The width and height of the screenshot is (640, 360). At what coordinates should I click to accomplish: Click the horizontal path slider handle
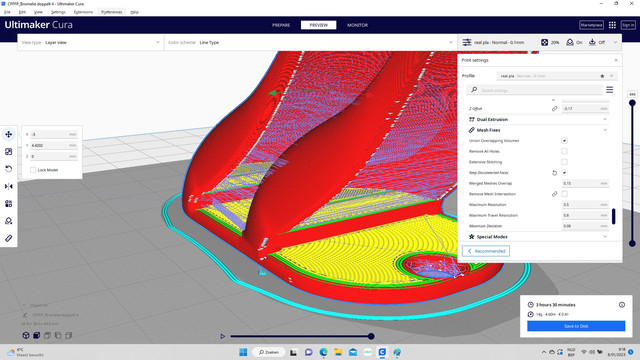coord(371,336)
